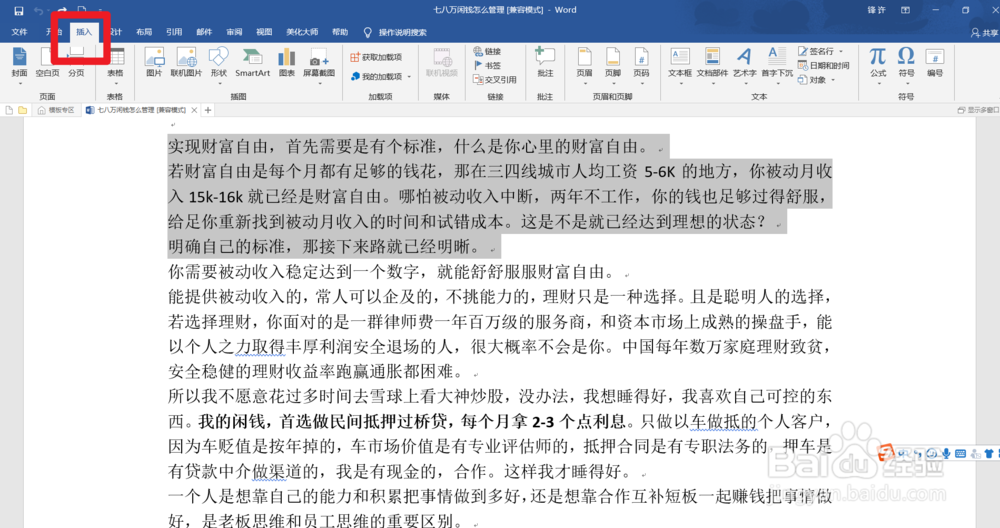Expand 我的加载项 dropdown arrow
The height and width of the screenshot is (528, 1000).
tap(409, 77)
